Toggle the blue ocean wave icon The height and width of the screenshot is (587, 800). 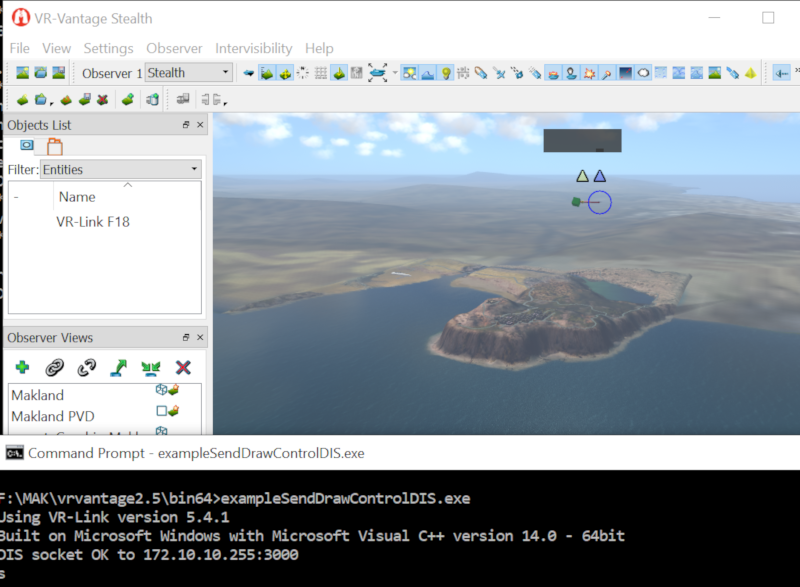[428, 73]
